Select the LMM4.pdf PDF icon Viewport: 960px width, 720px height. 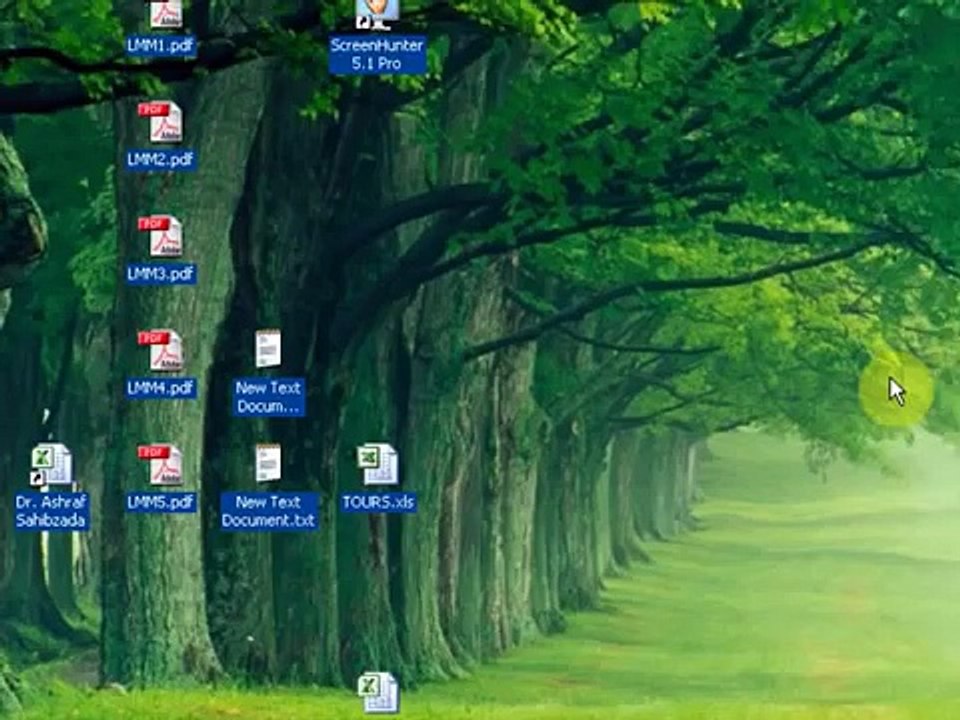point(160,350)
